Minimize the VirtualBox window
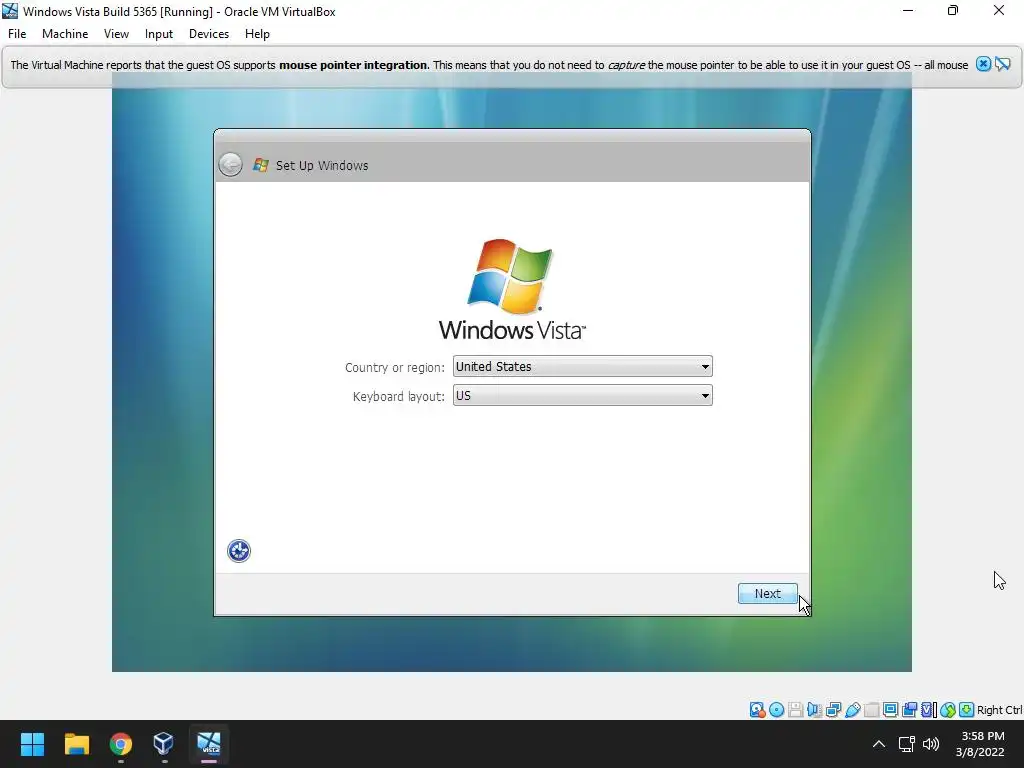Viewport: 1024px width, 768px height. point(908,10)
